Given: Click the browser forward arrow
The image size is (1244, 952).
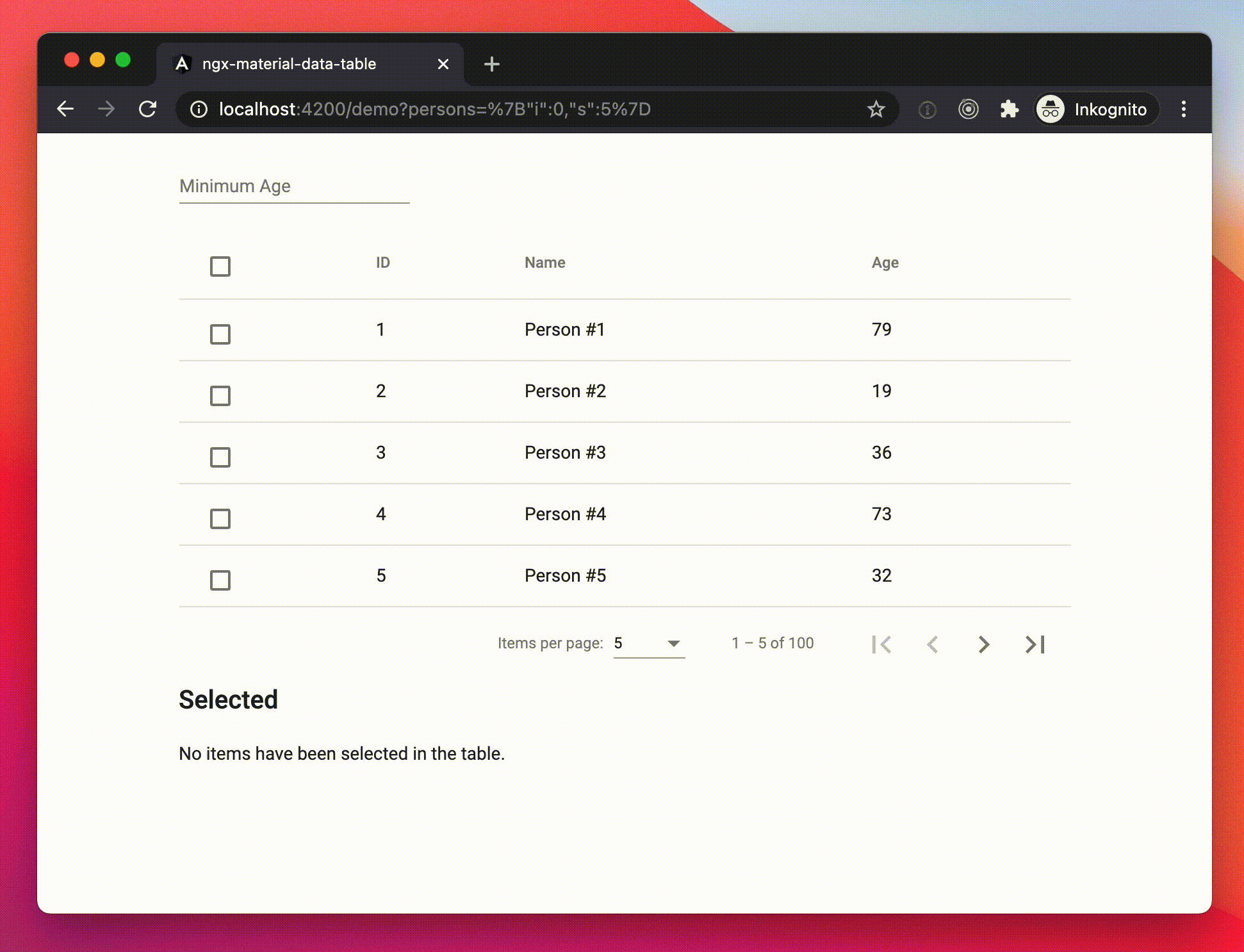Looking at the screenshot, I should 106,109.
